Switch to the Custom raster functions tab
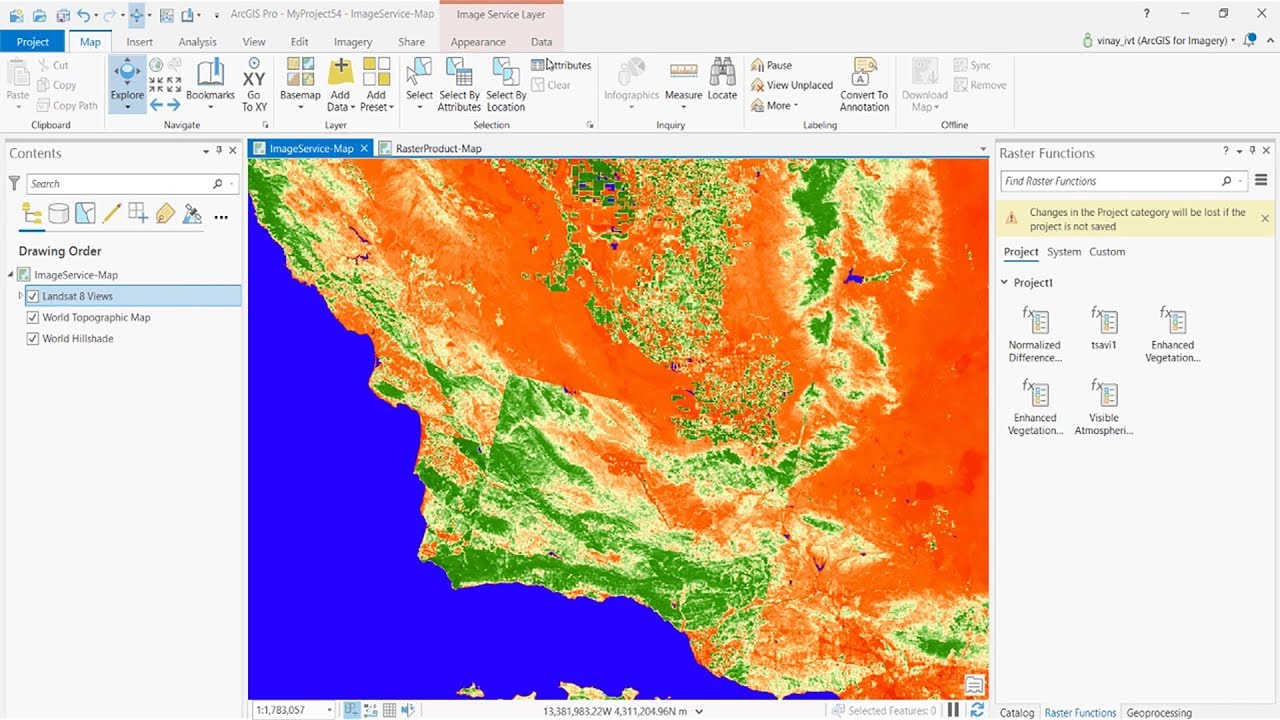1280x720 pixels. click(1107, 252)
